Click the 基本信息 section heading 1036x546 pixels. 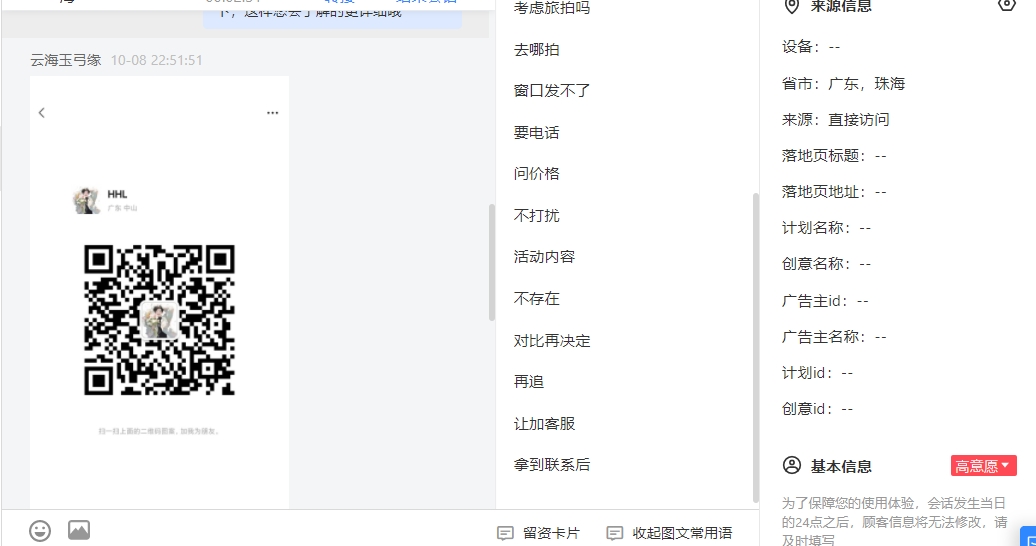pyautogui.click(x=841, y=467)
